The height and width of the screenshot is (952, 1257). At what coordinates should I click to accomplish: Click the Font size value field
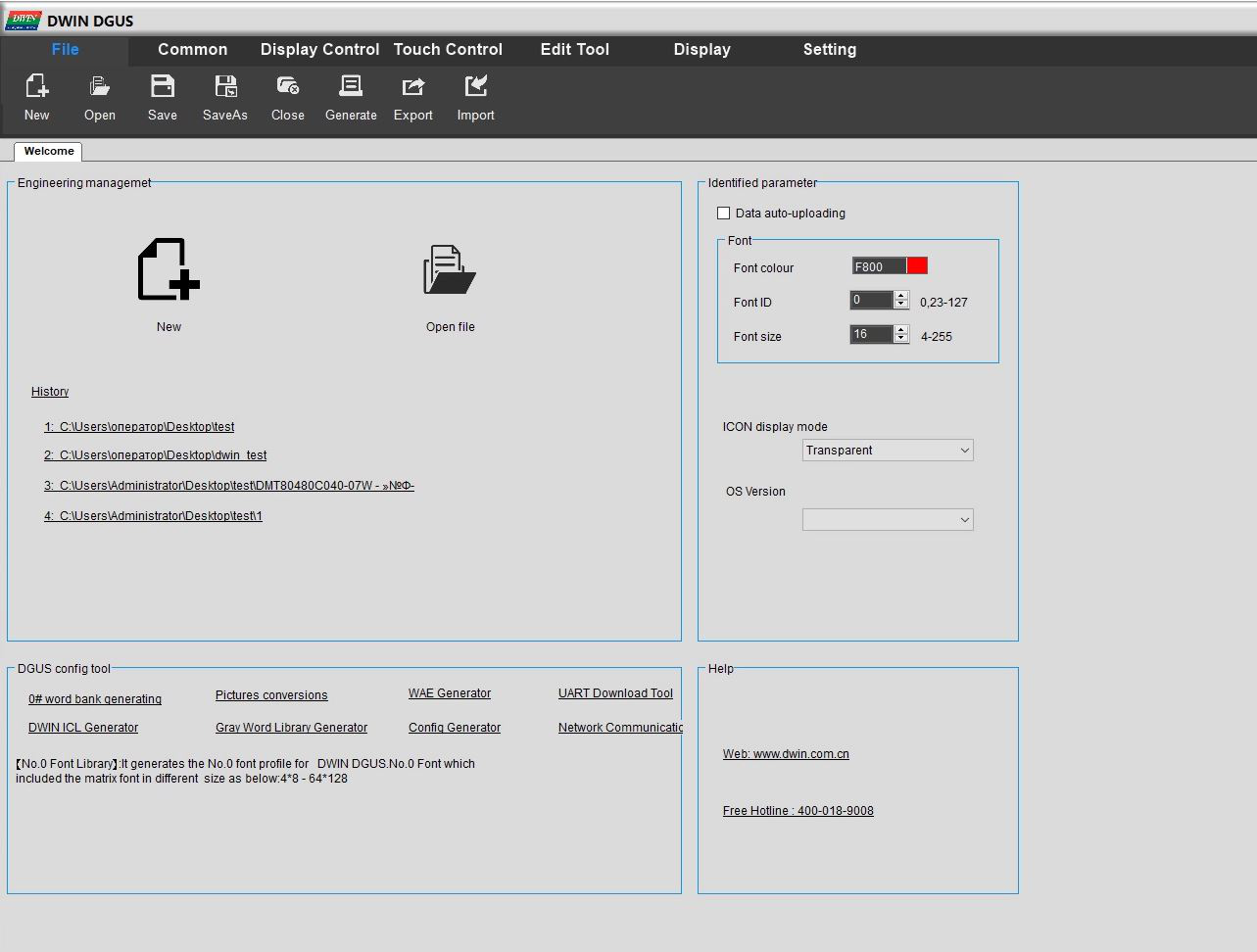872,335
